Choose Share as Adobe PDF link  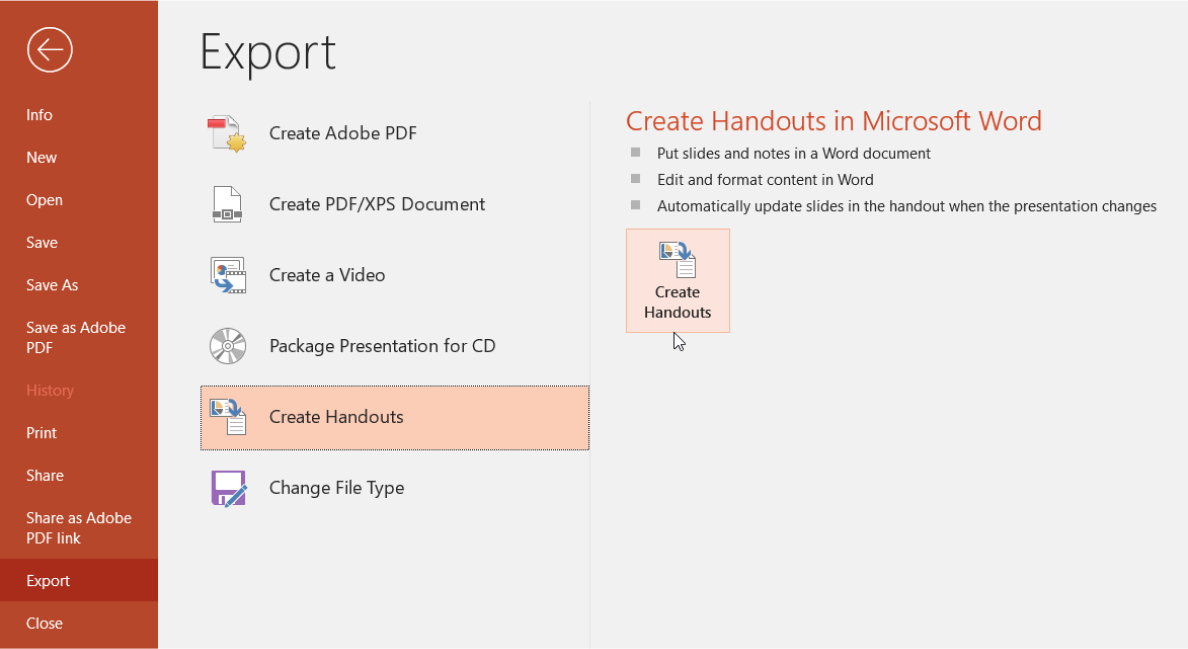pos(79,528)
